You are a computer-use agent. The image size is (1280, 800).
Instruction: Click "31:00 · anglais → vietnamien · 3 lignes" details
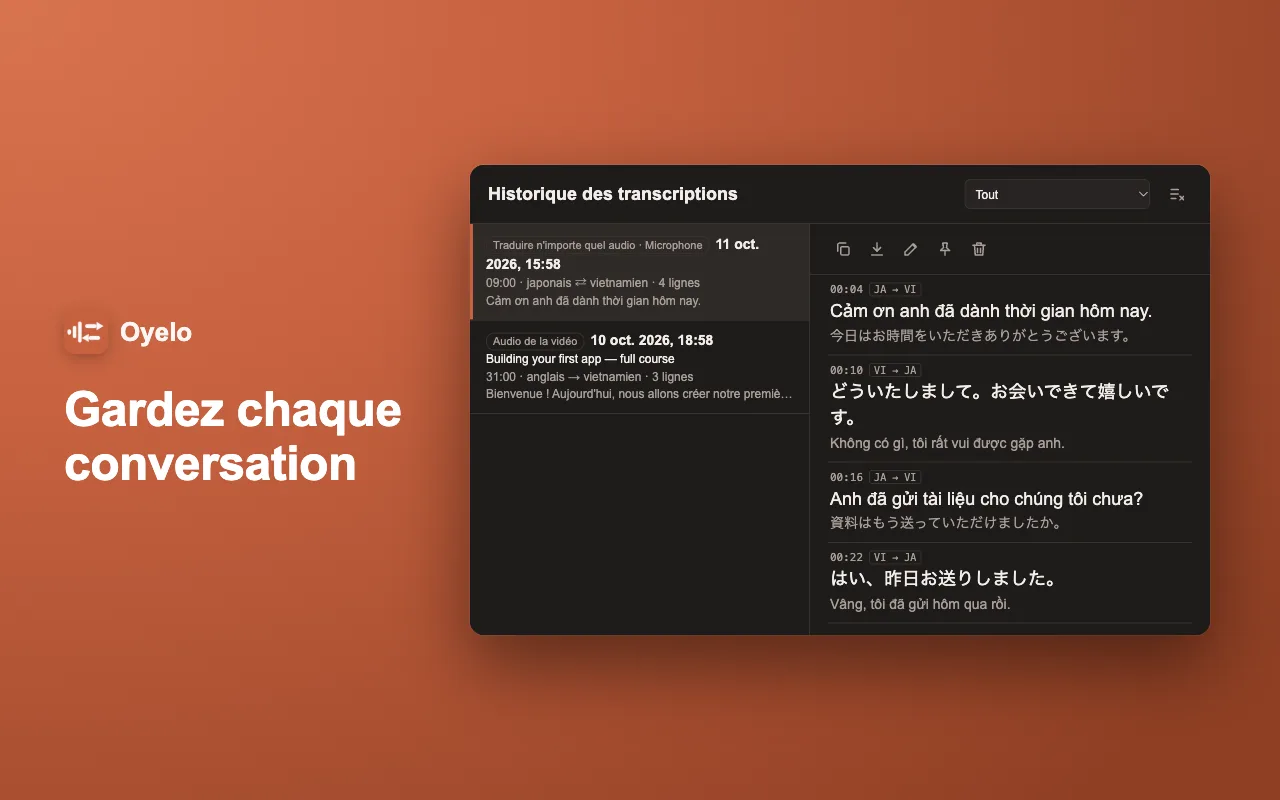coord(590,377)
